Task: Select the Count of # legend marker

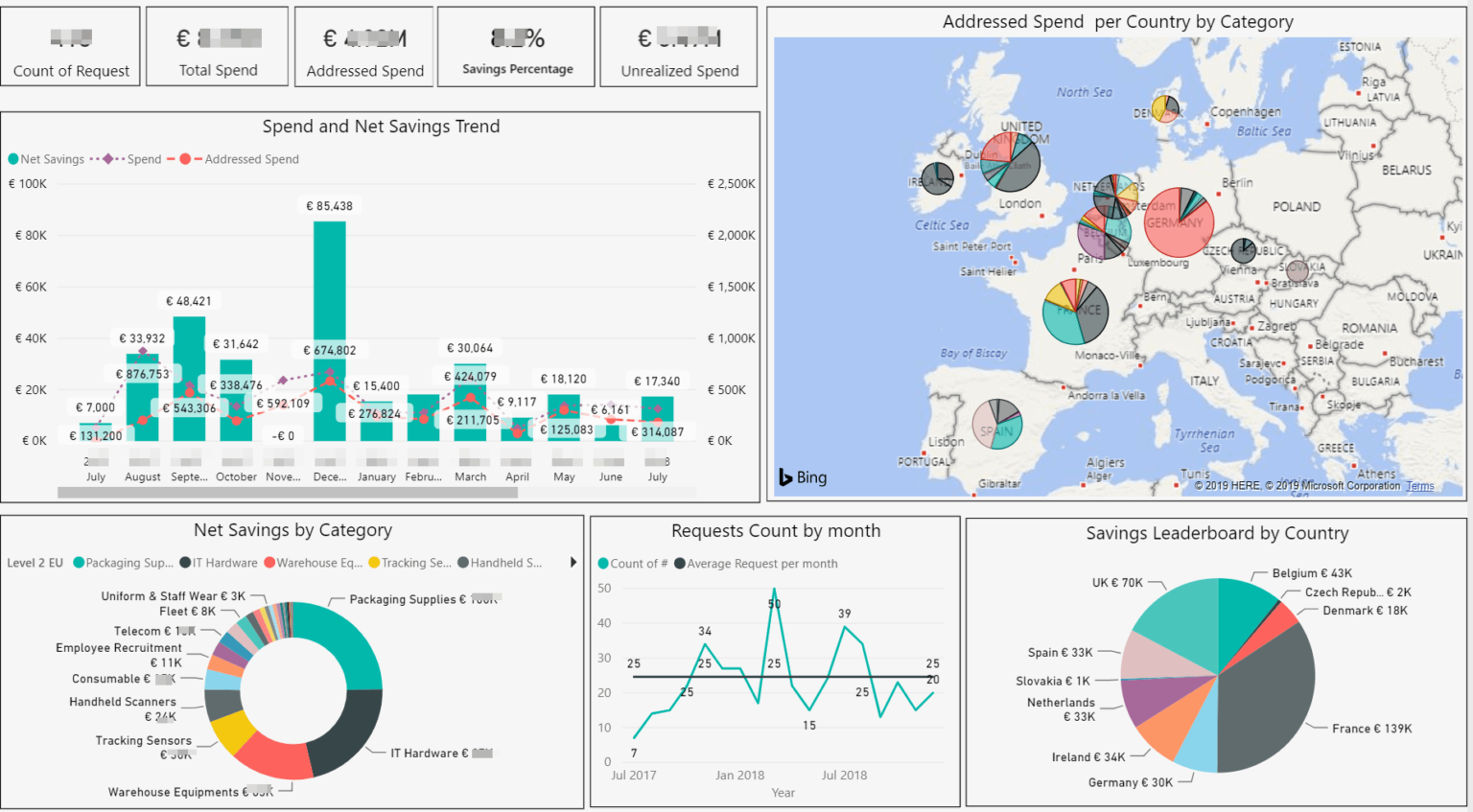Action: (x=602, y=564)
